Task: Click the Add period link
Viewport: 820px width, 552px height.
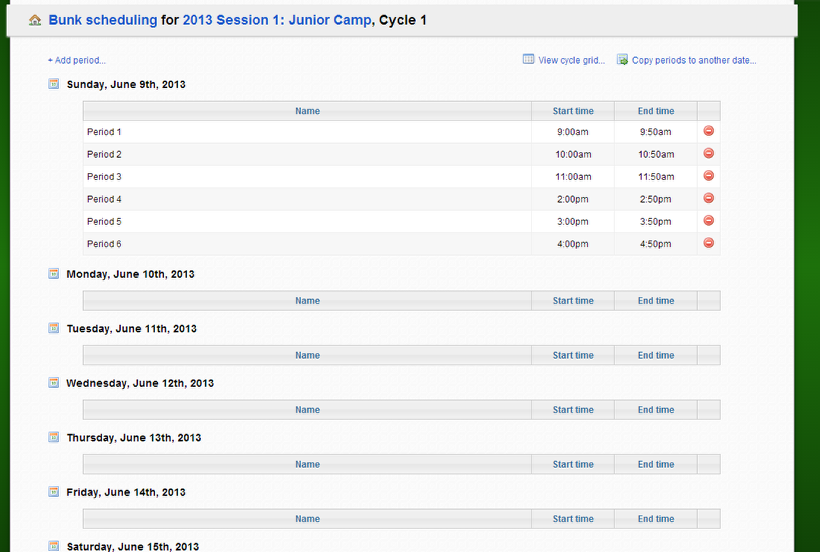Action: pyautogui.click(x=77, y=61)
